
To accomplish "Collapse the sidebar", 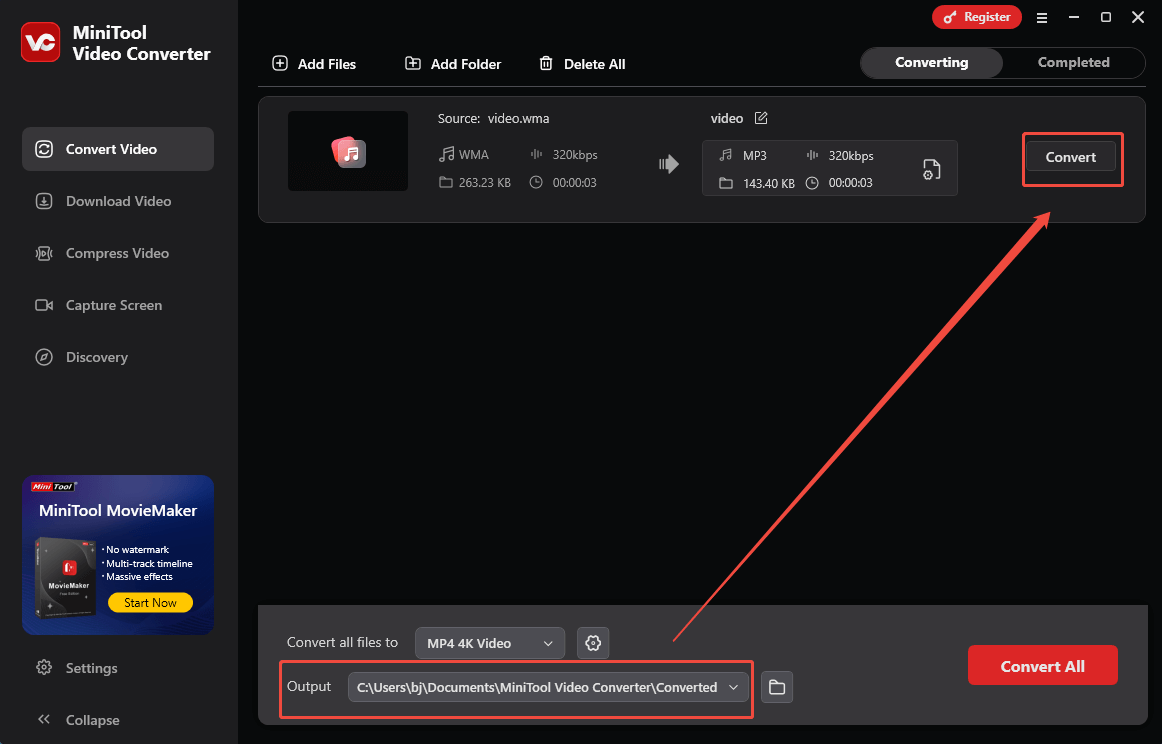I will point(77,720).
